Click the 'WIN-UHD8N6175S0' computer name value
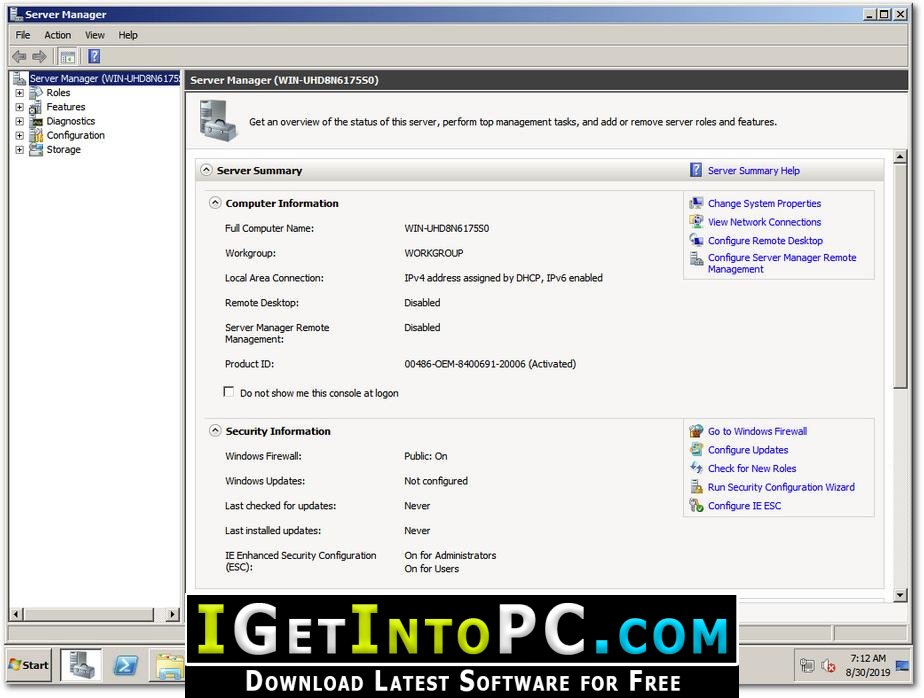This screenshot has height=698, width=924. point(447,228)
